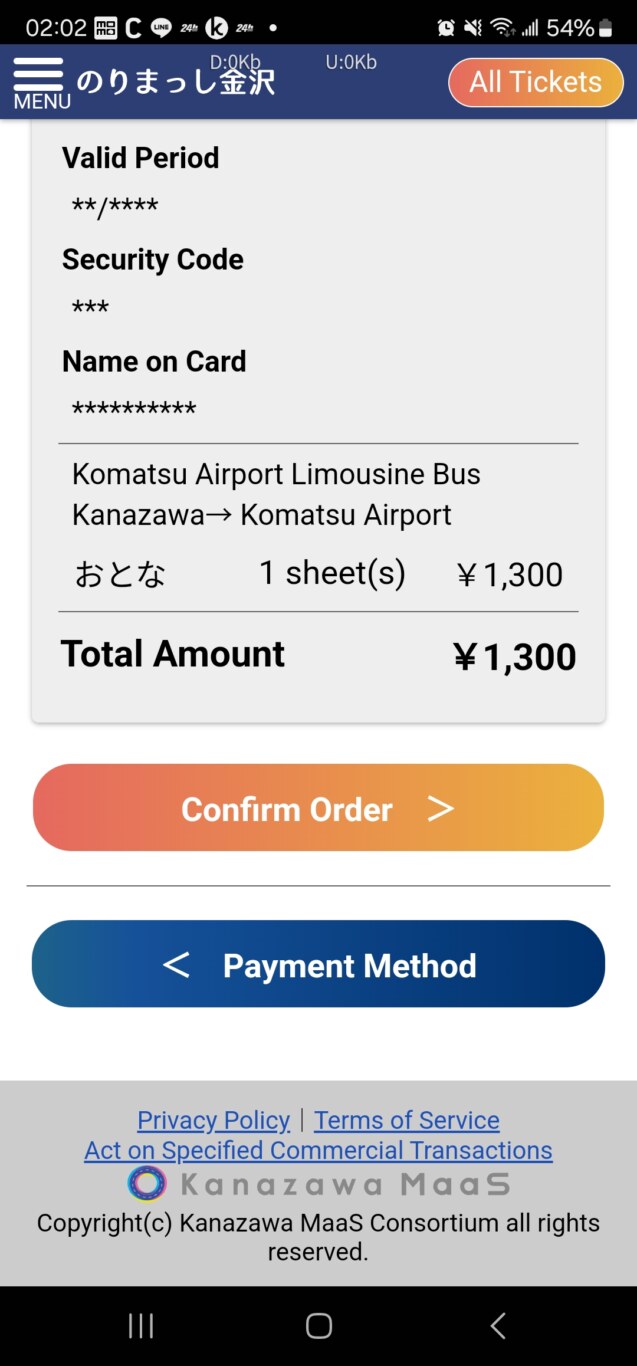Tap the Kanazawa MaaS ring logo
This screenshot has height=1366, width=637.
147,1184
